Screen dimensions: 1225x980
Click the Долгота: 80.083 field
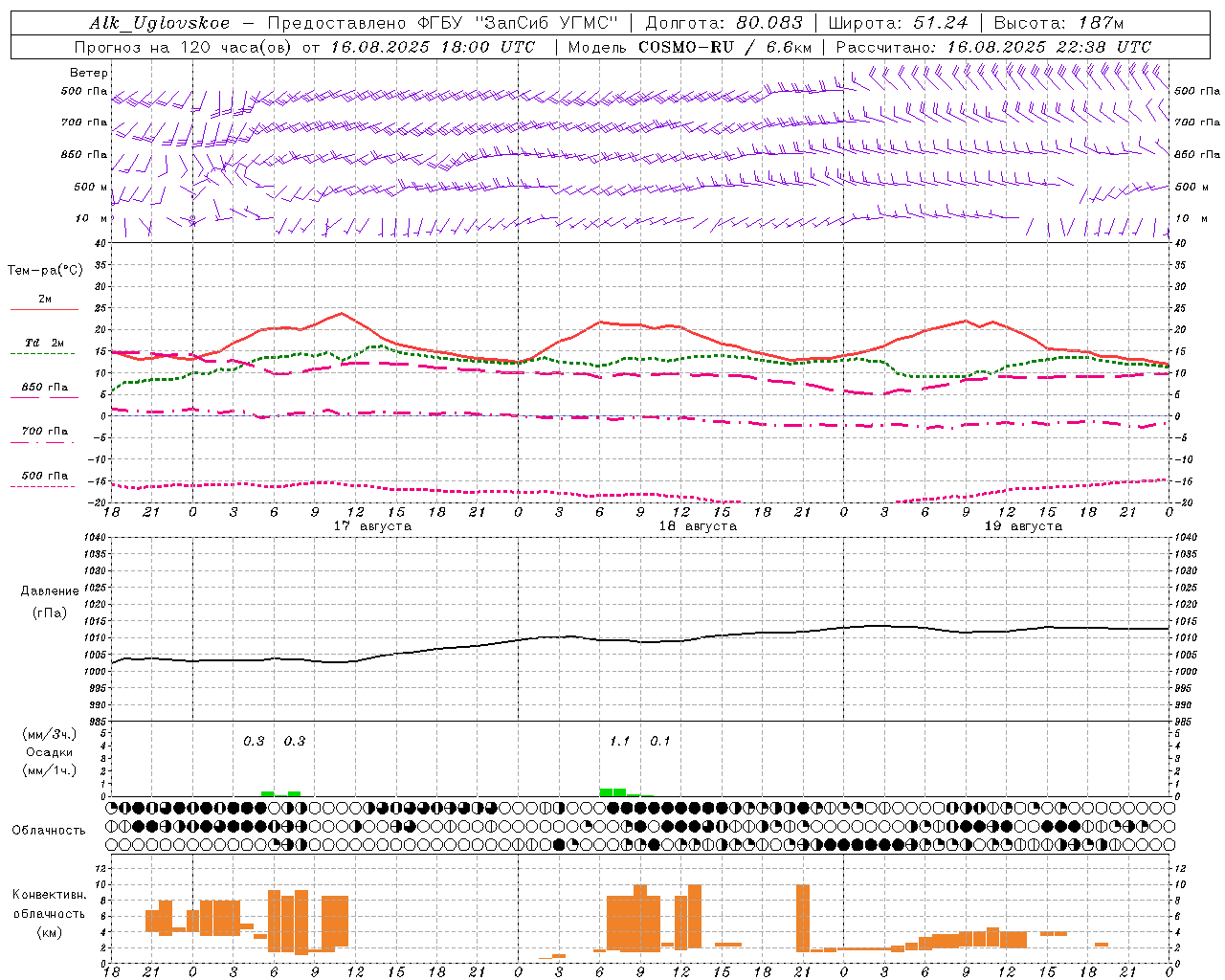coord(724,23)
